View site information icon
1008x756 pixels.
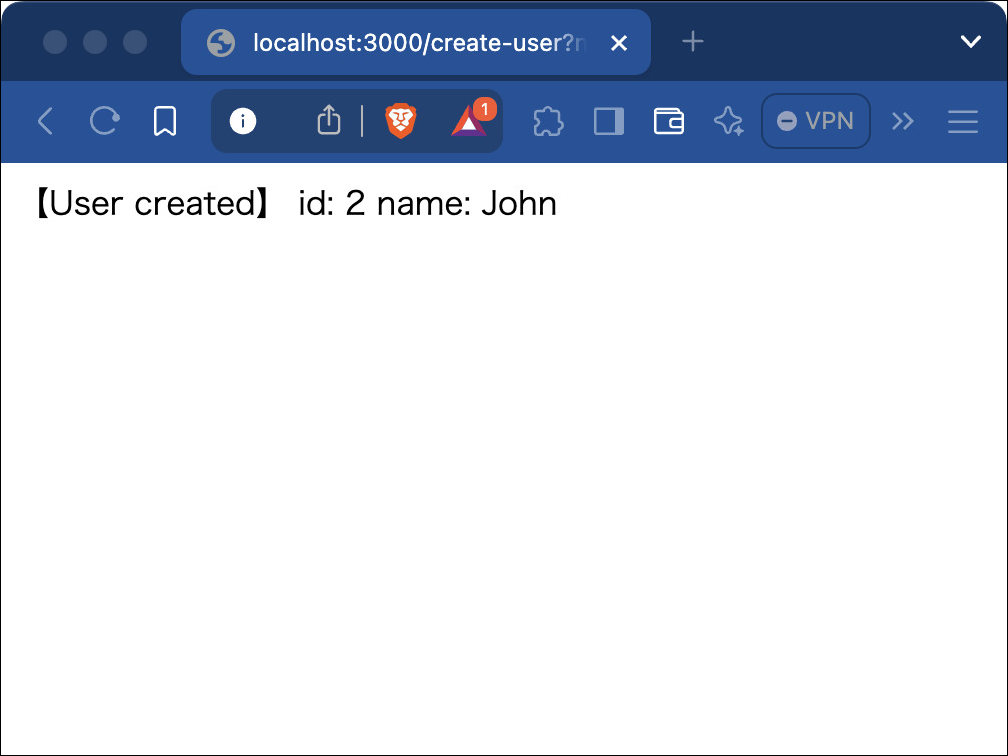243,121
